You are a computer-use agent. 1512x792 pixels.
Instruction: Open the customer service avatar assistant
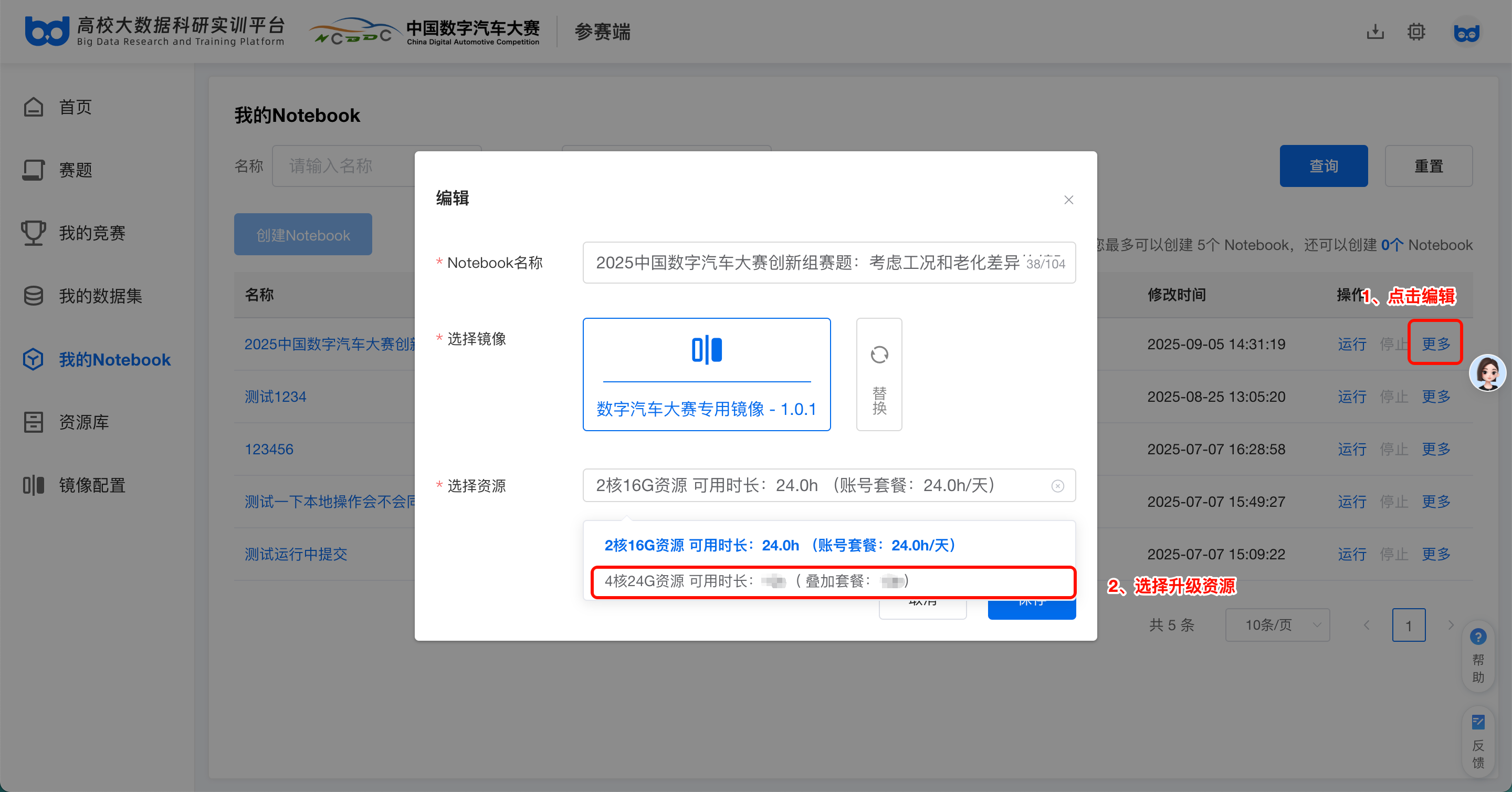pos(1487,373)
